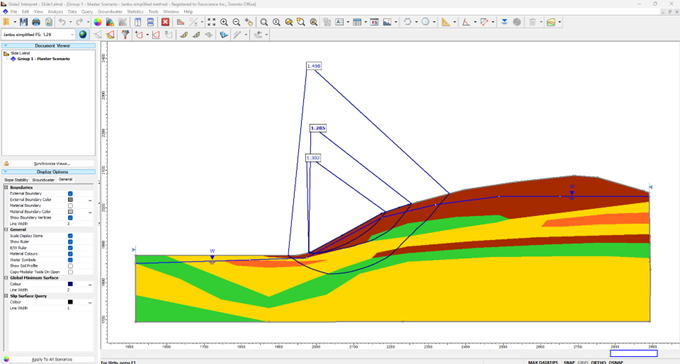The width and height of the screenshot is (680, 364).
Task: Toggle B/W Ruler checkbox
Action: pyautogui.click(x=70, y=248)
